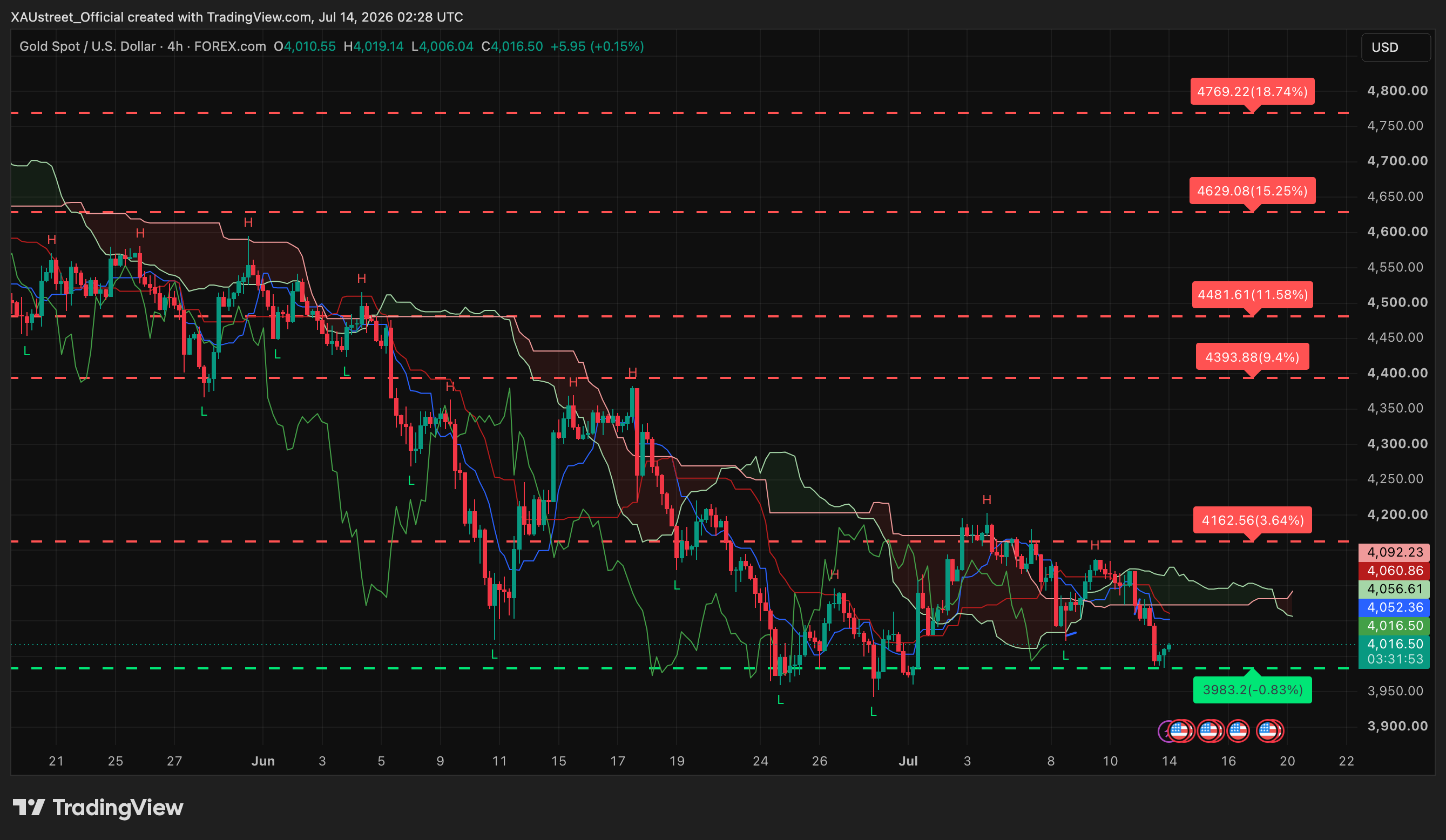The height and width of the screenshot is (840, 1446).
Task: Click the 22 date label on time axis
Action: [1346, 761]
